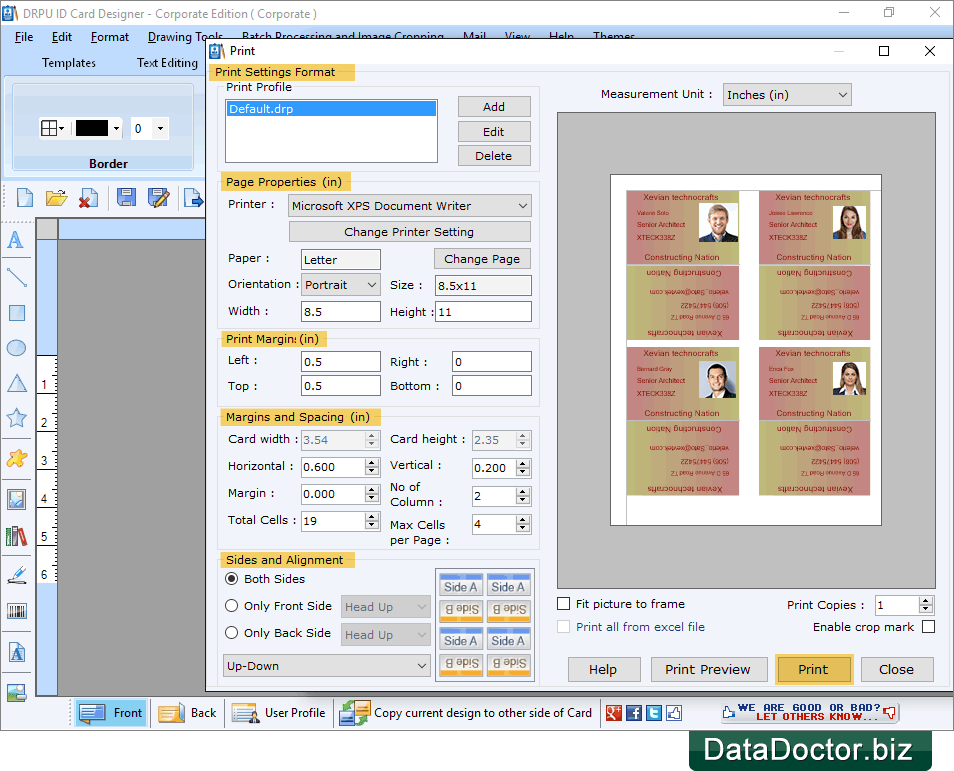Viewport: 954px width, 771px height.
Task: Open the border style grid dropdown
Action: click(x=52, y=128)
